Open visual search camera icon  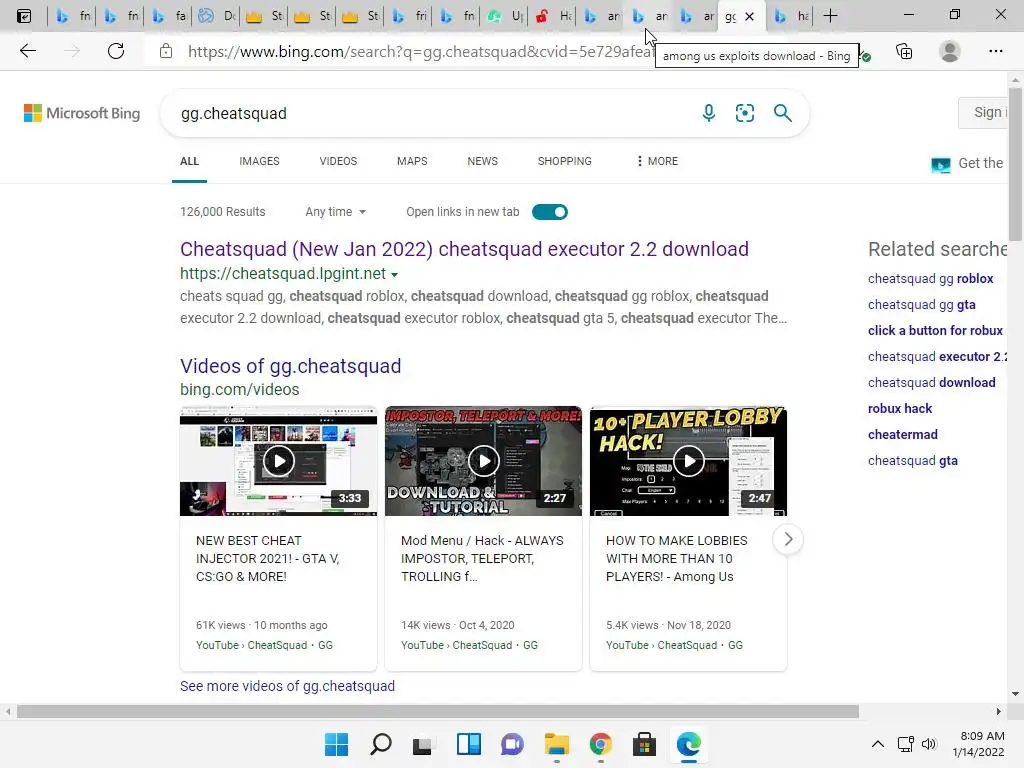[x=744, y=113]
